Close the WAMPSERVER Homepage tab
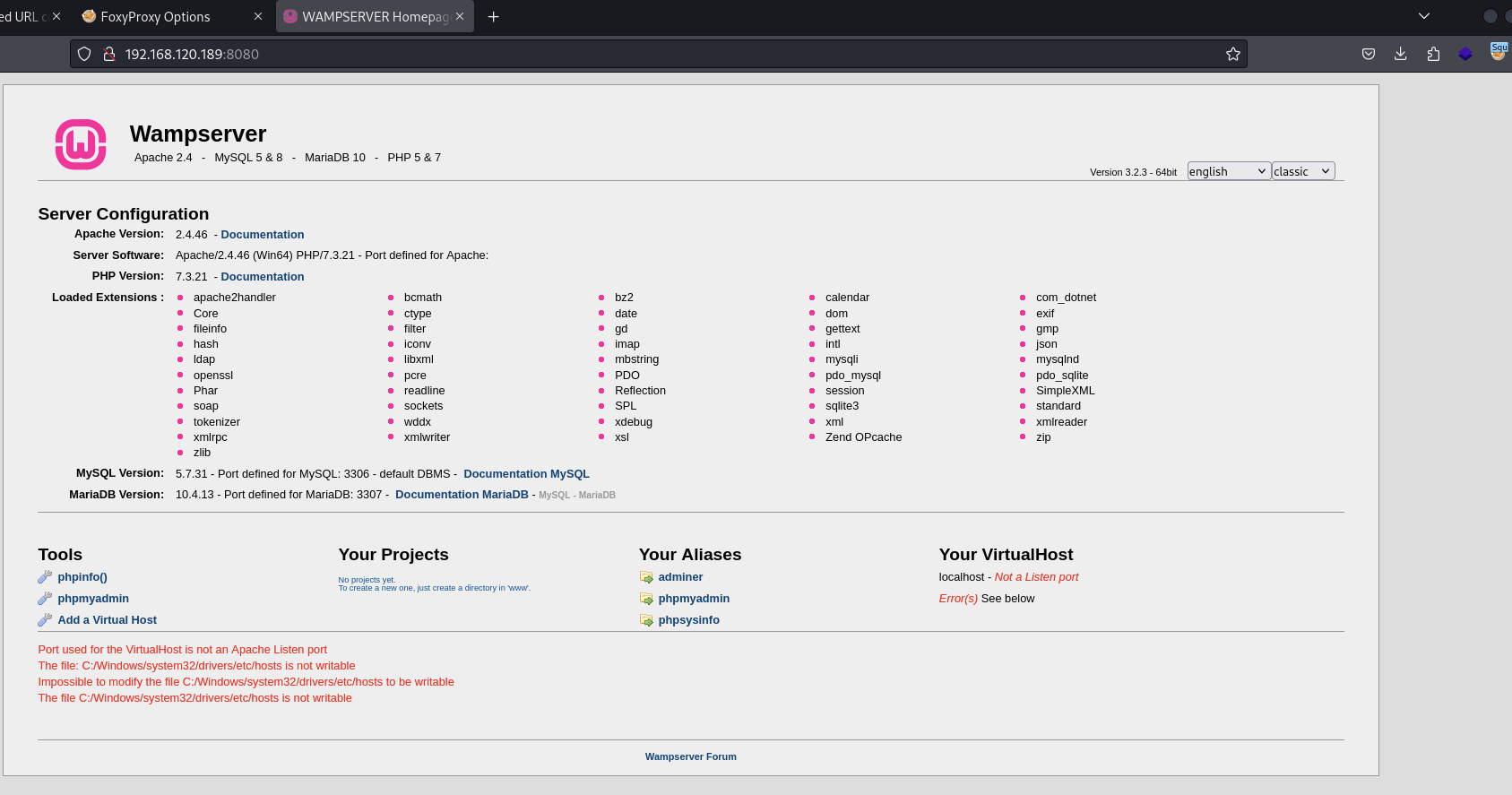Image resolution: width=1512 pixels, height=795 pixels. (460, 16)
